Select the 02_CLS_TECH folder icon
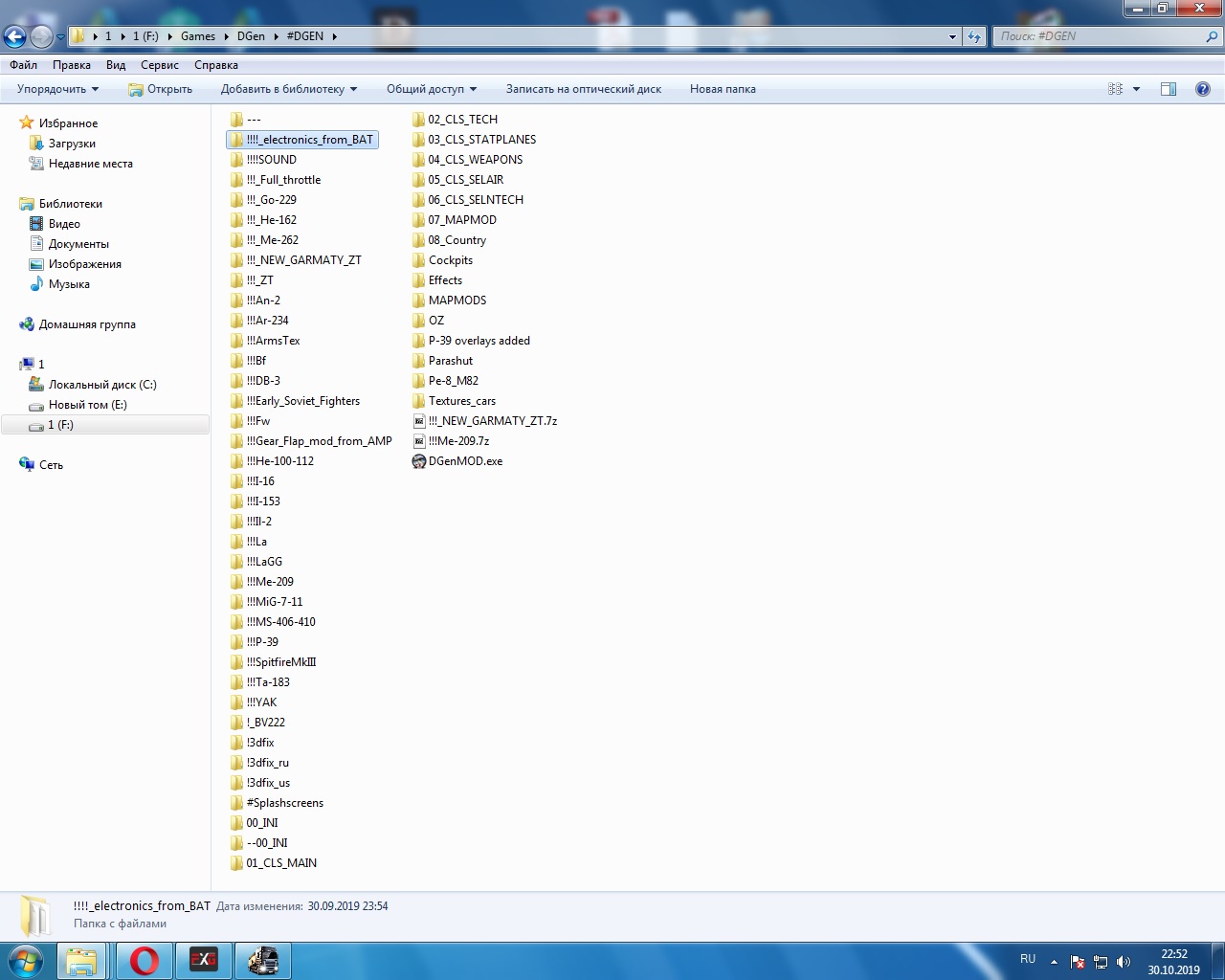This screenshot has width=1225, height=980. click(x=418, y=120)
